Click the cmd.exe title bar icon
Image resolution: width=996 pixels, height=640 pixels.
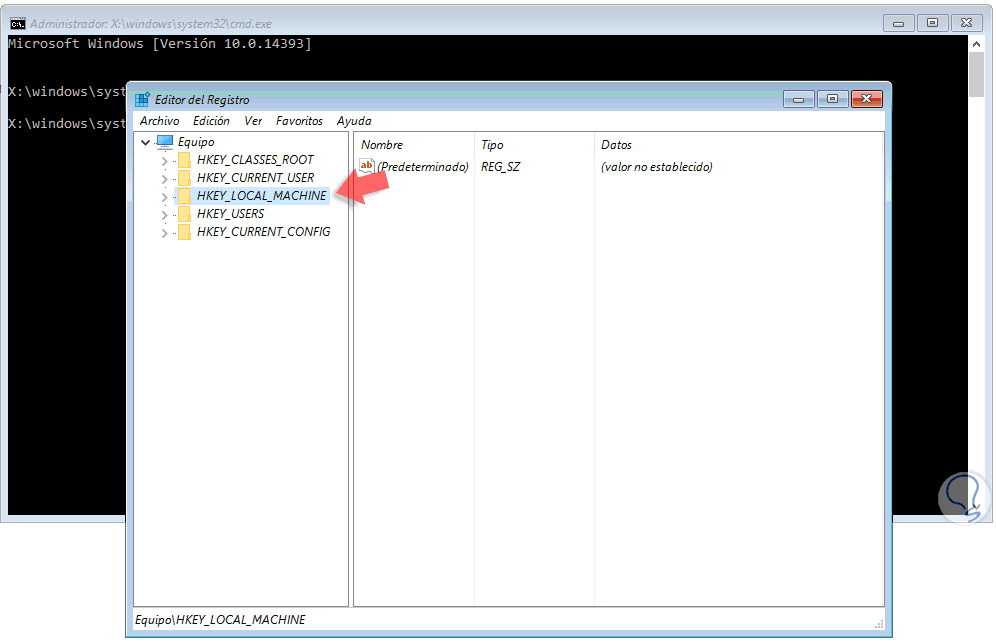tap(18, 24)
